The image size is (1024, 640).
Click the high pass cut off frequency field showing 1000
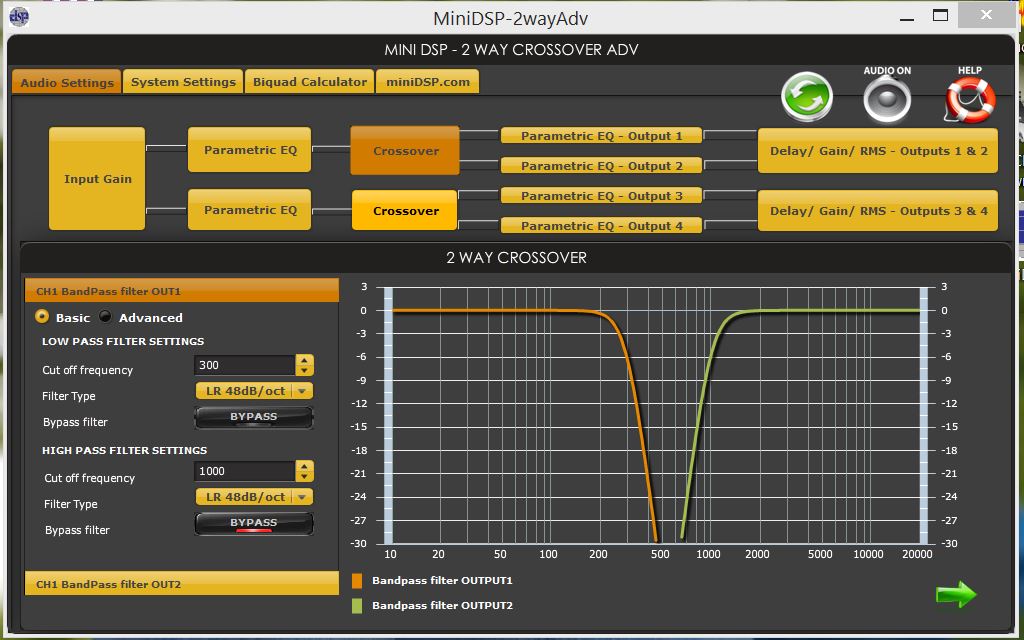tap(245, 471)
